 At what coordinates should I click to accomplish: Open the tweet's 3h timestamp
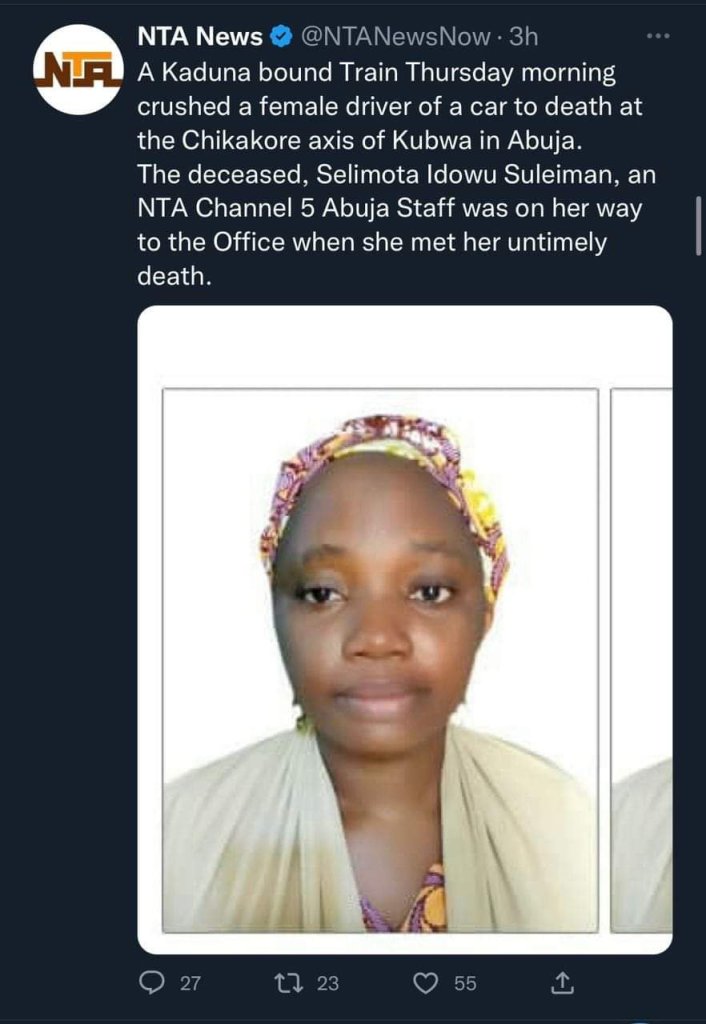[x=523, y=38]
